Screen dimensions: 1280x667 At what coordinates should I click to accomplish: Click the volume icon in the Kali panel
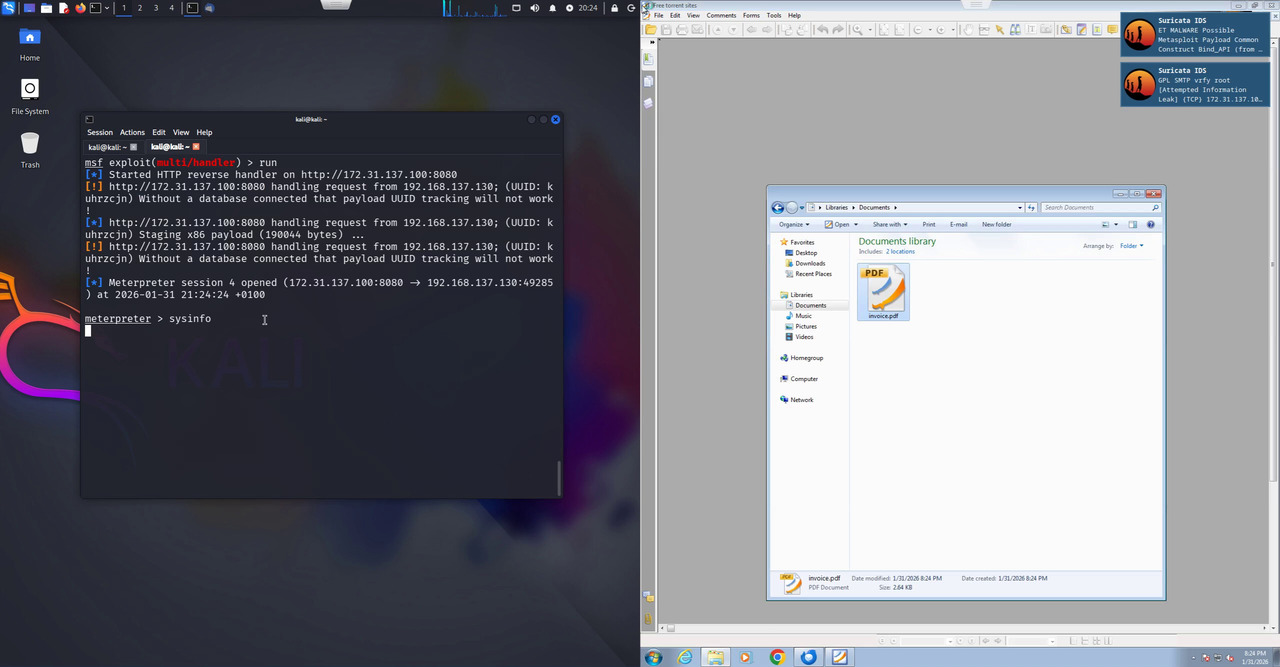[x=534, y=8]
